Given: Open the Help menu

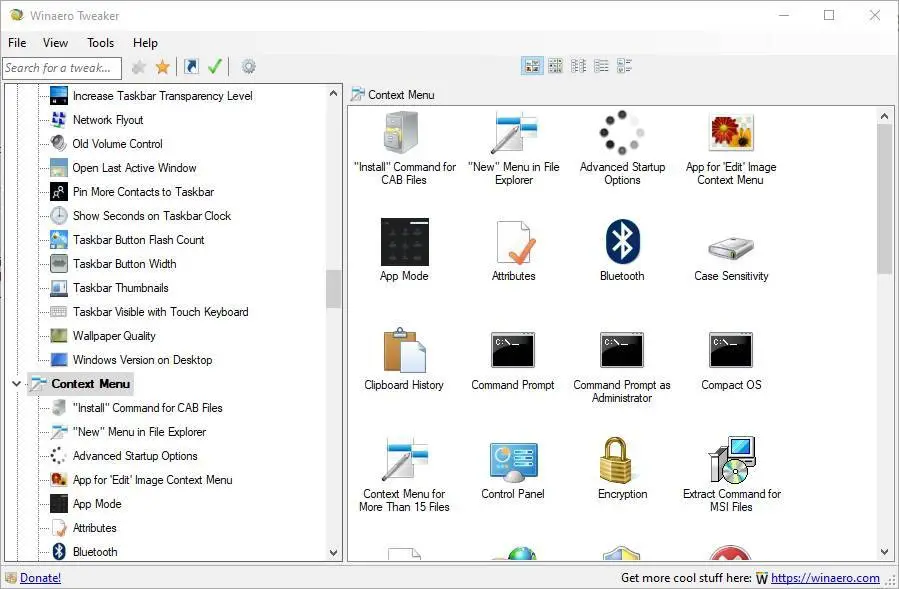Looking at the screenshot, I should click(145, 43).
